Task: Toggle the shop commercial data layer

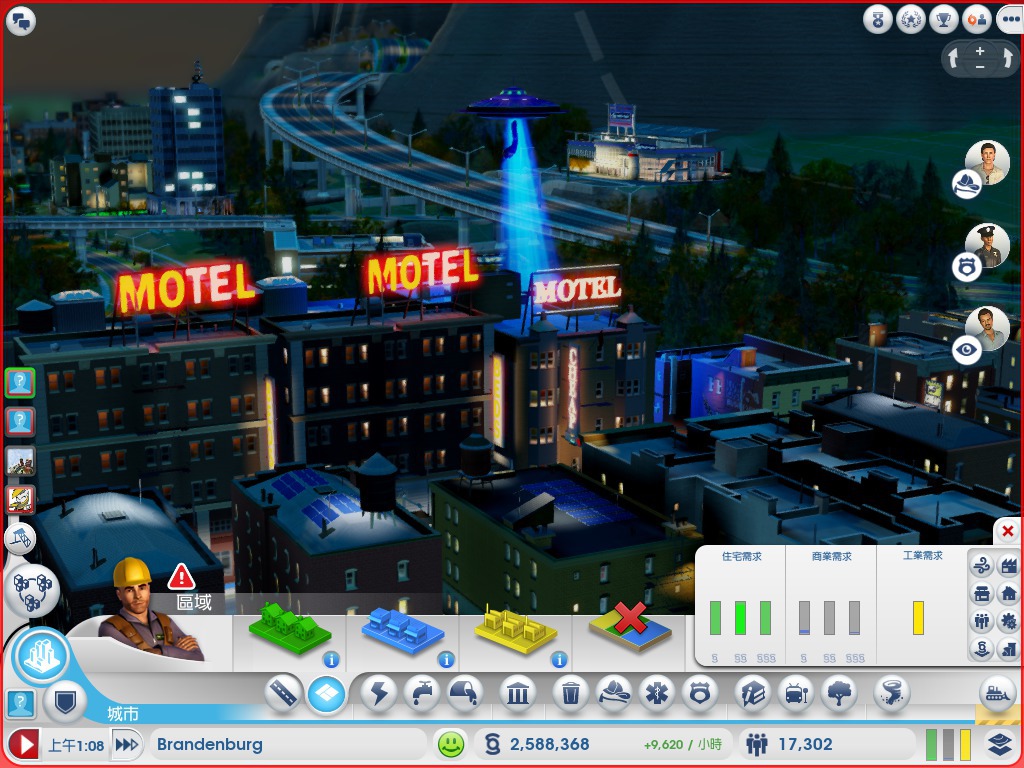Action: pyautogui.click(x=982, y=594)
